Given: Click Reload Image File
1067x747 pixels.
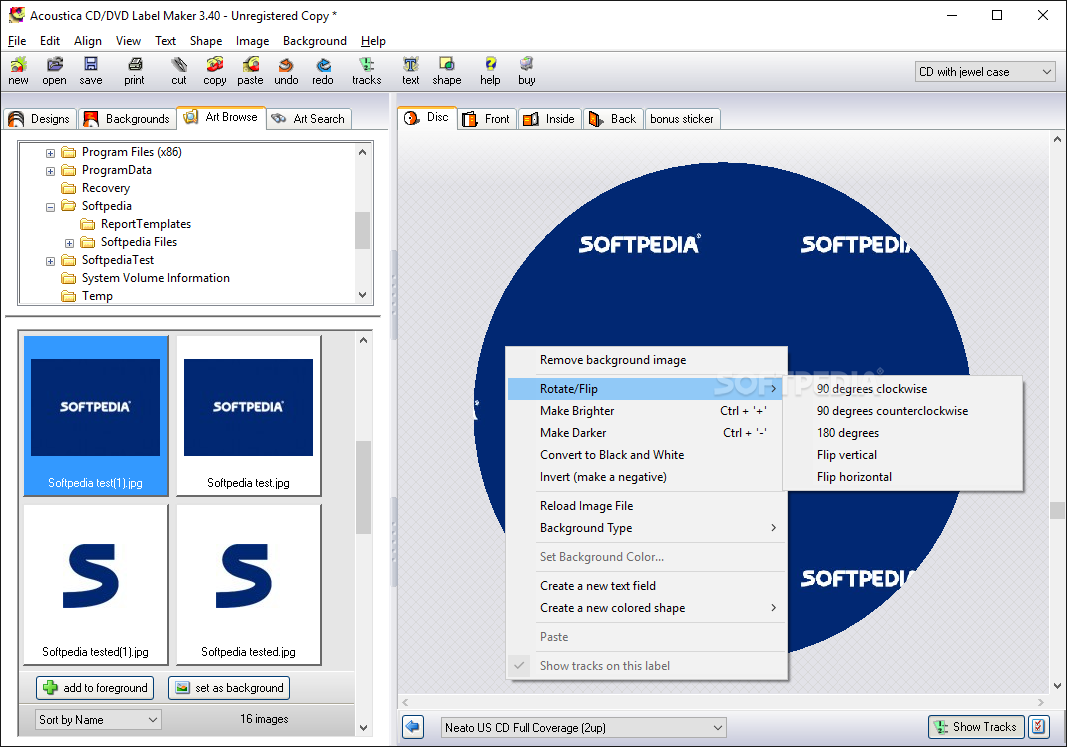Looking at the screenshot, I should click(647, 506).
